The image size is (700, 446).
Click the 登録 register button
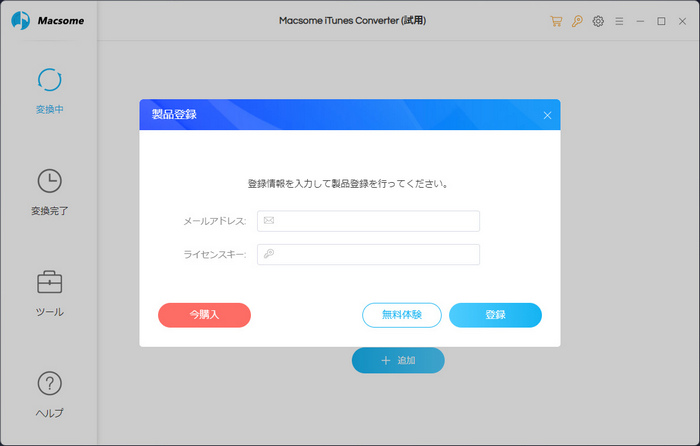pos(496,315)
